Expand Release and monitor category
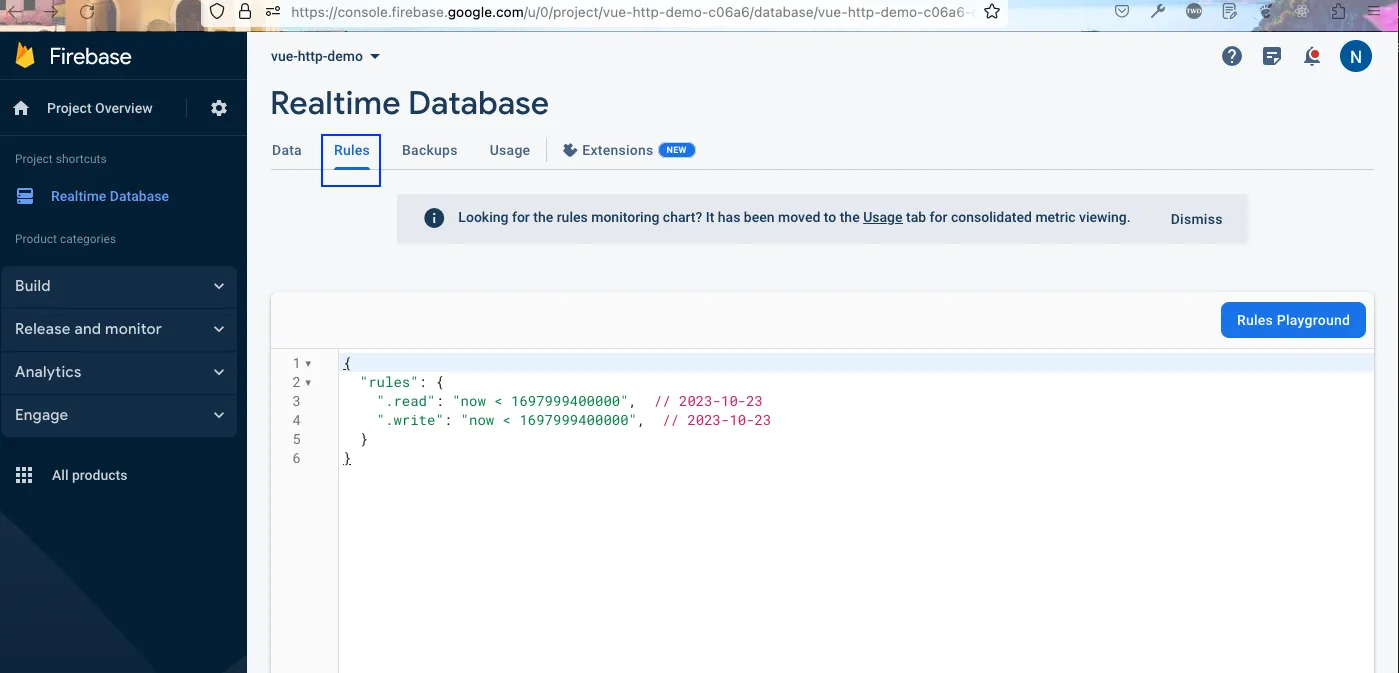 click(x=119, y=329)
